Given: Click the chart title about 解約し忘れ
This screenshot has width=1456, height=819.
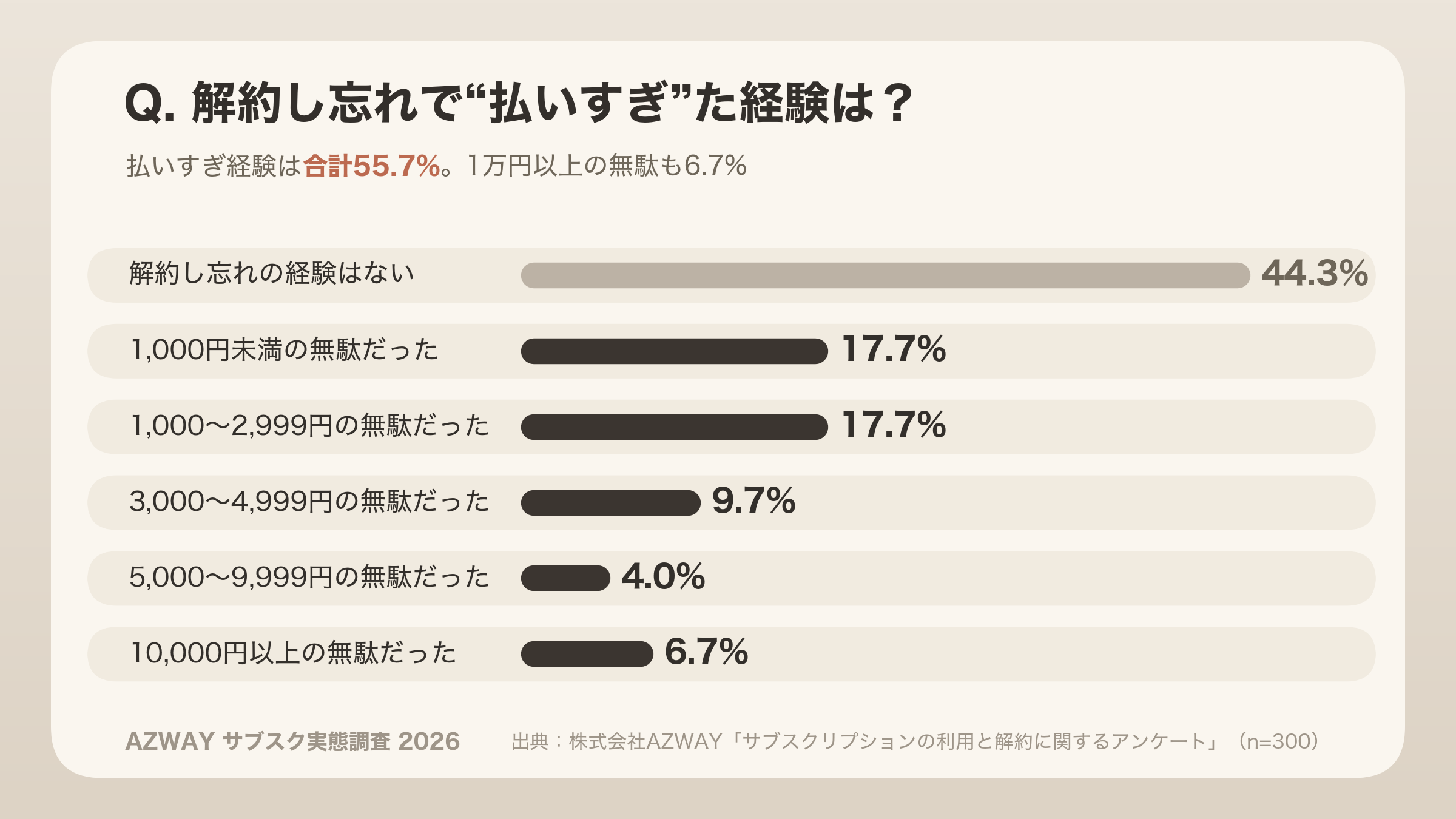Looking at the screenshot, I should point(519,103).
